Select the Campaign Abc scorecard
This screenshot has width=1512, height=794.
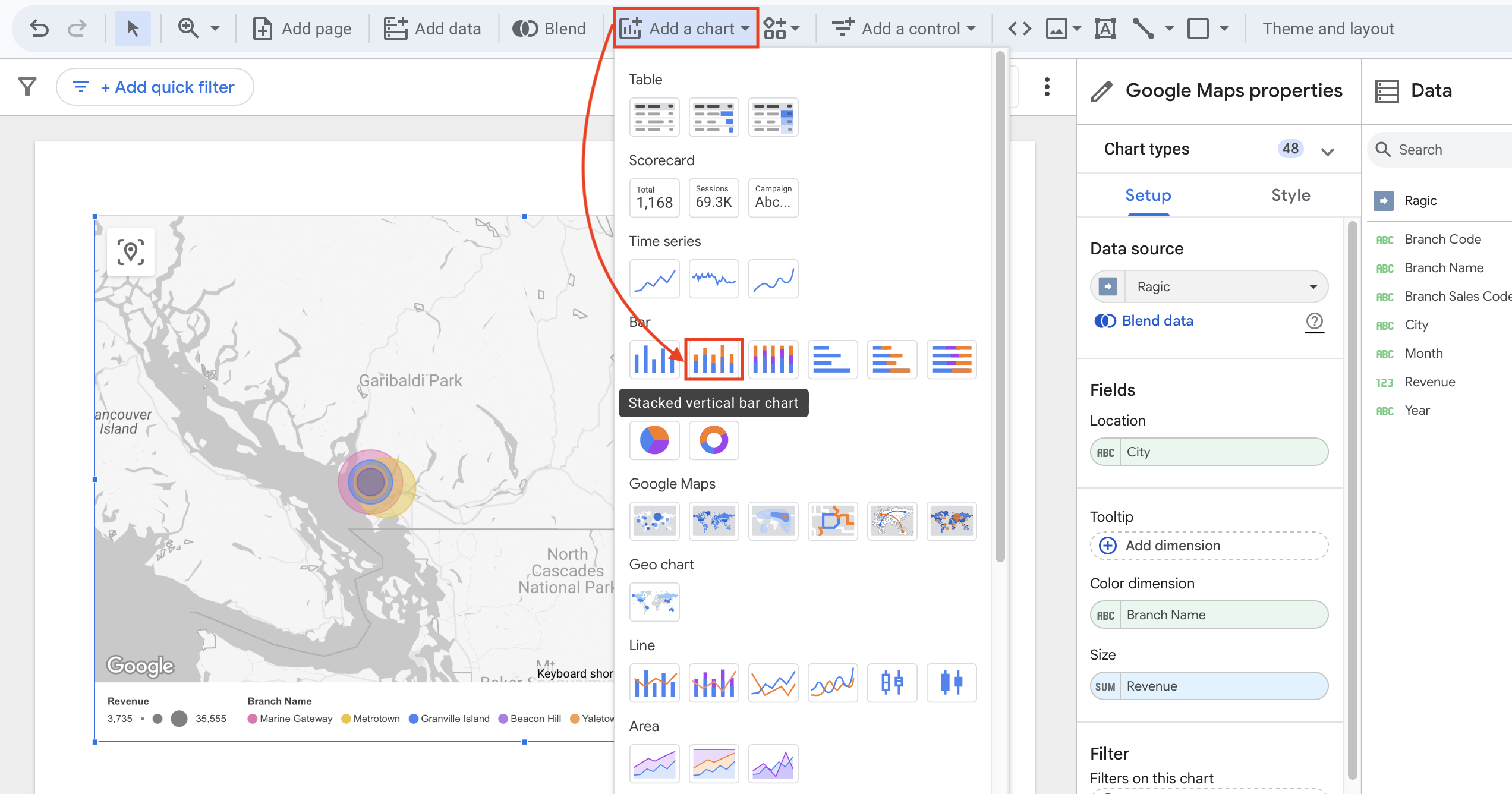773,198
